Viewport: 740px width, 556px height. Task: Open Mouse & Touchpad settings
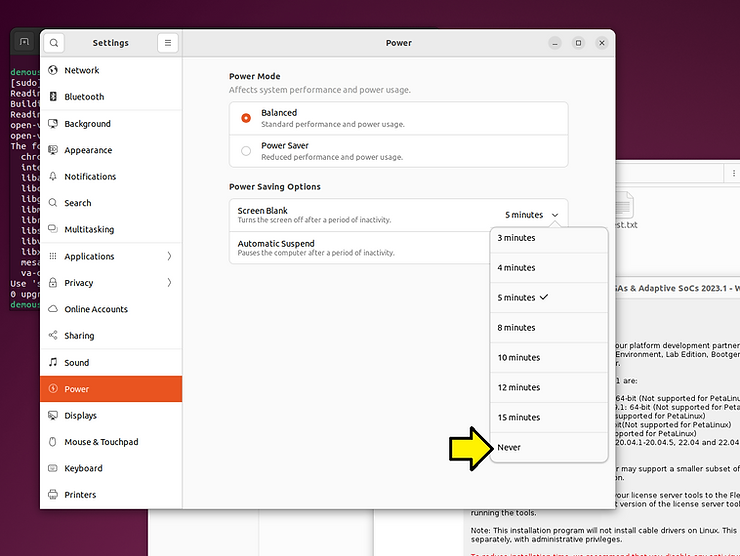click(x=101, y=442)
